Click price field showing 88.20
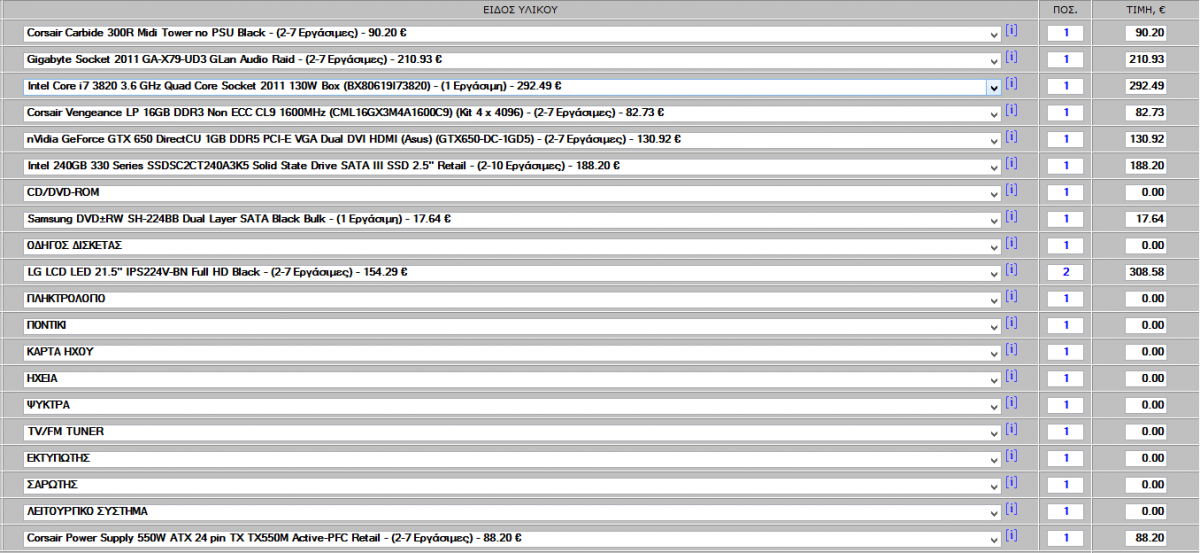The height and width of the screenshot is (553, 1200). click(x=1146, y=538)
